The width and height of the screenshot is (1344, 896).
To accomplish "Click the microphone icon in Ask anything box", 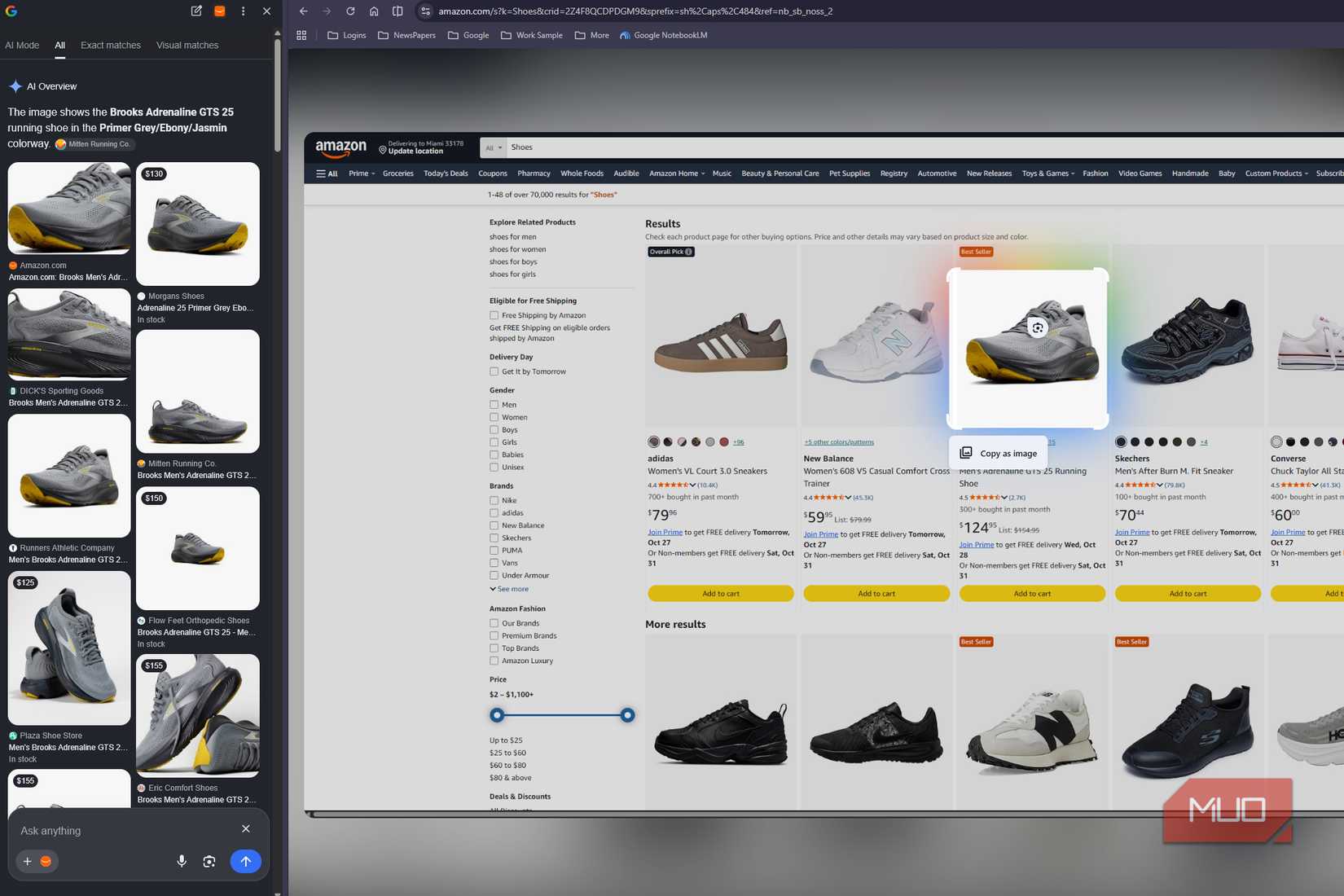I will 182,861.
